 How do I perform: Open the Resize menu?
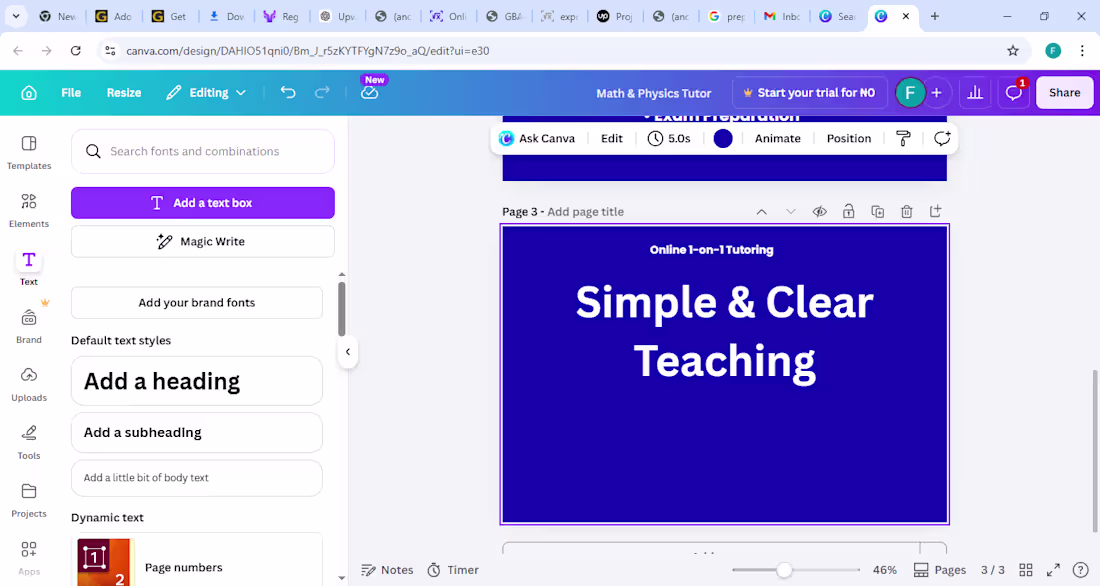point(123,93)
